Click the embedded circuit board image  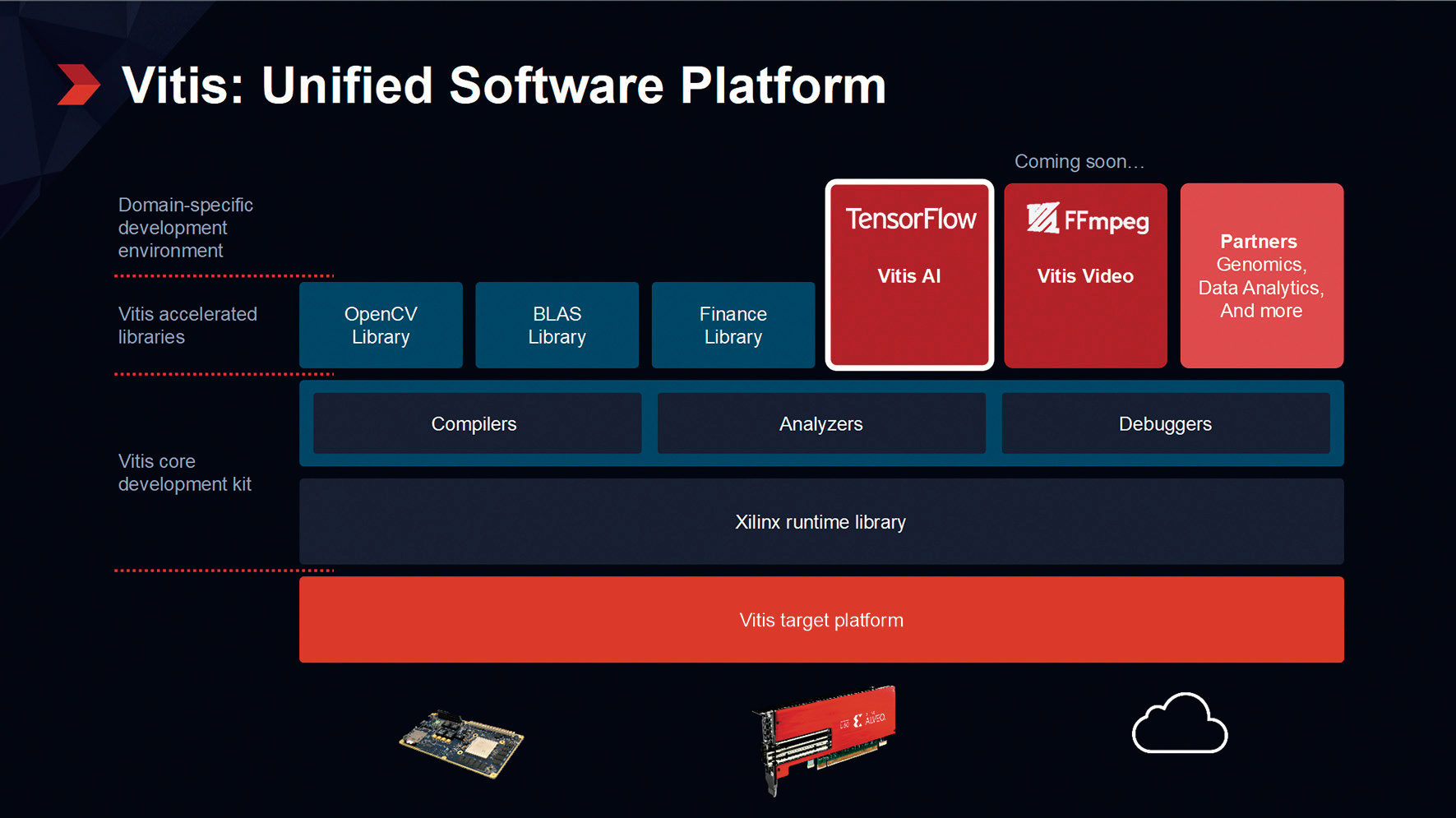point(462,743)
